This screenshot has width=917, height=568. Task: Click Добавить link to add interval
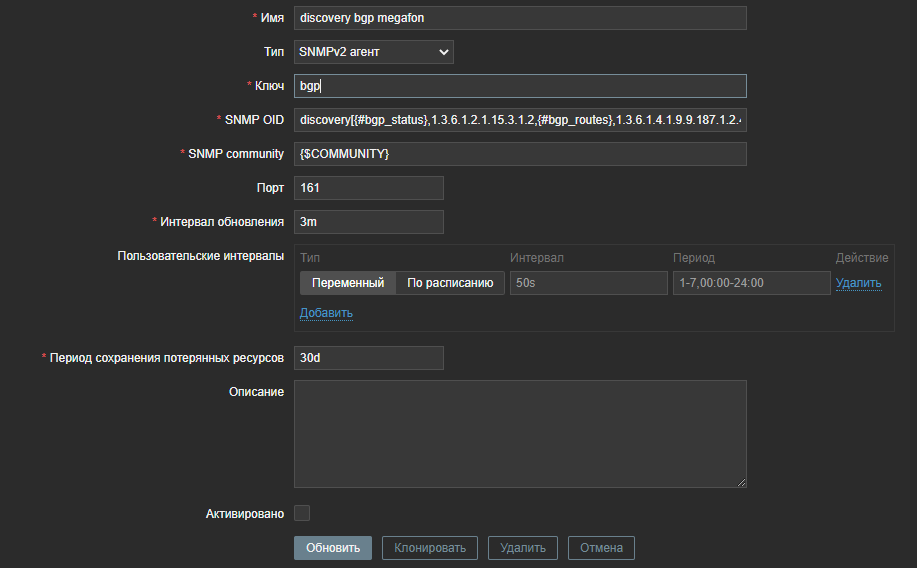(x=326, y=313)
